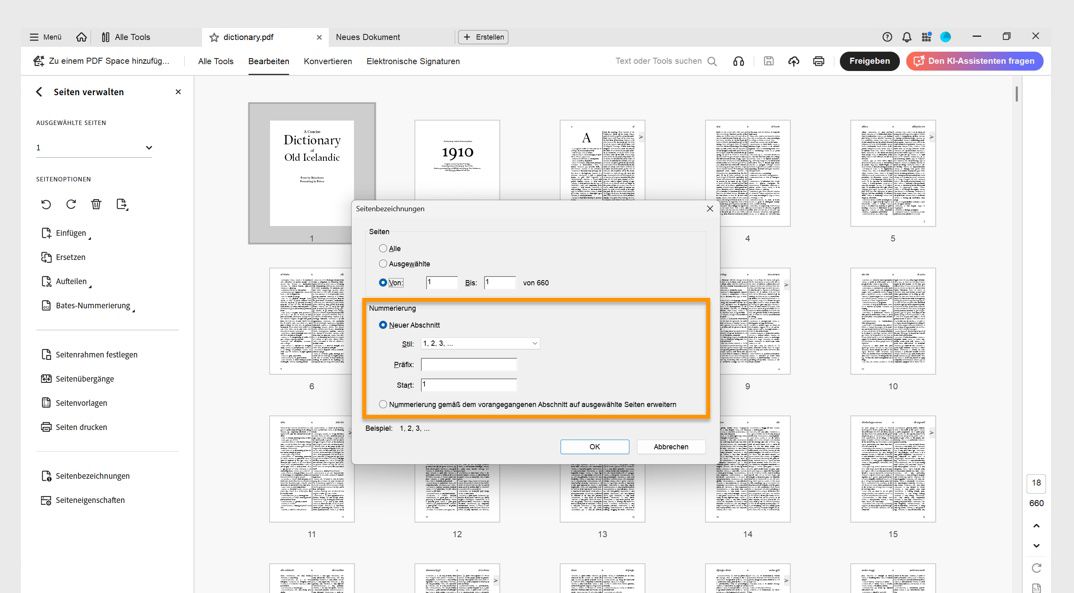Click the vertical scrollbar thumb

[1016, 94]
